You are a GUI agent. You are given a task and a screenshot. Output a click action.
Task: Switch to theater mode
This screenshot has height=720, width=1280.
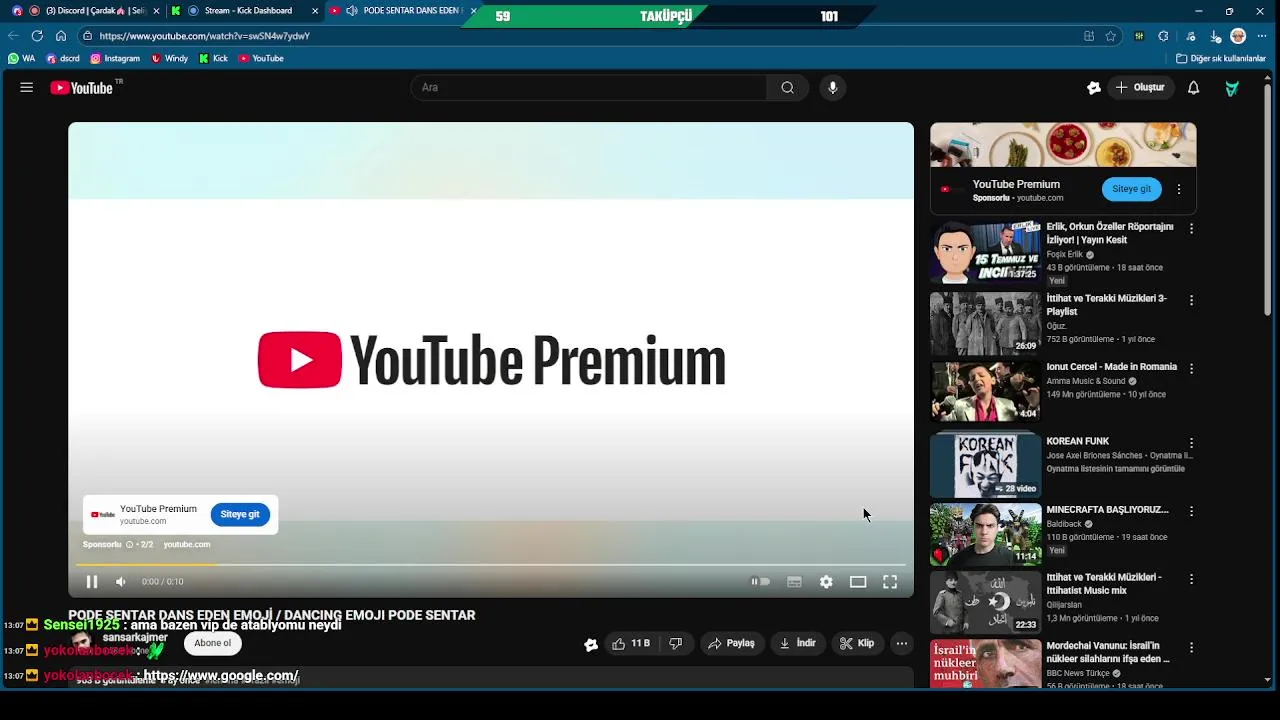click(858, 582)
